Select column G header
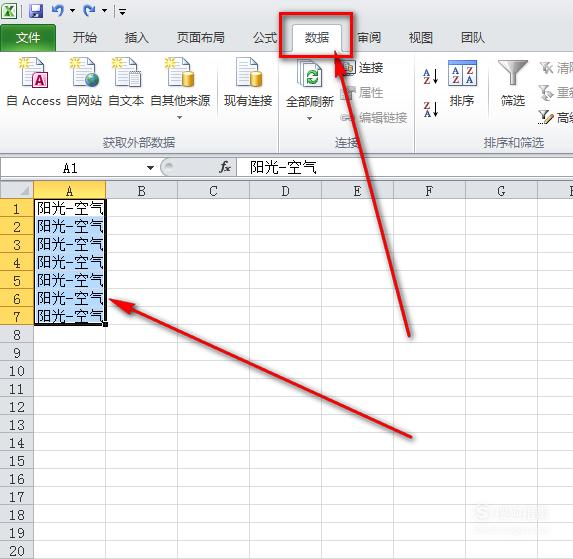 [x=501, y=190]
